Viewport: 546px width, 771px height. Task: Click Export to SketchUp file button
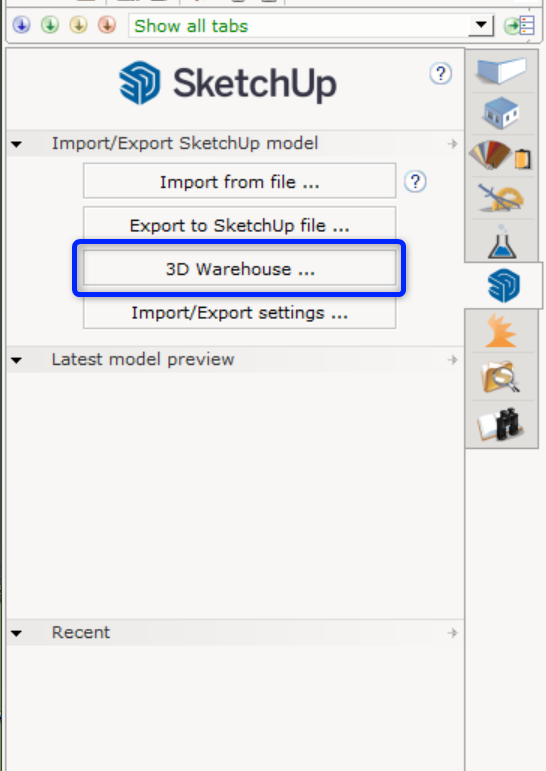240,224
